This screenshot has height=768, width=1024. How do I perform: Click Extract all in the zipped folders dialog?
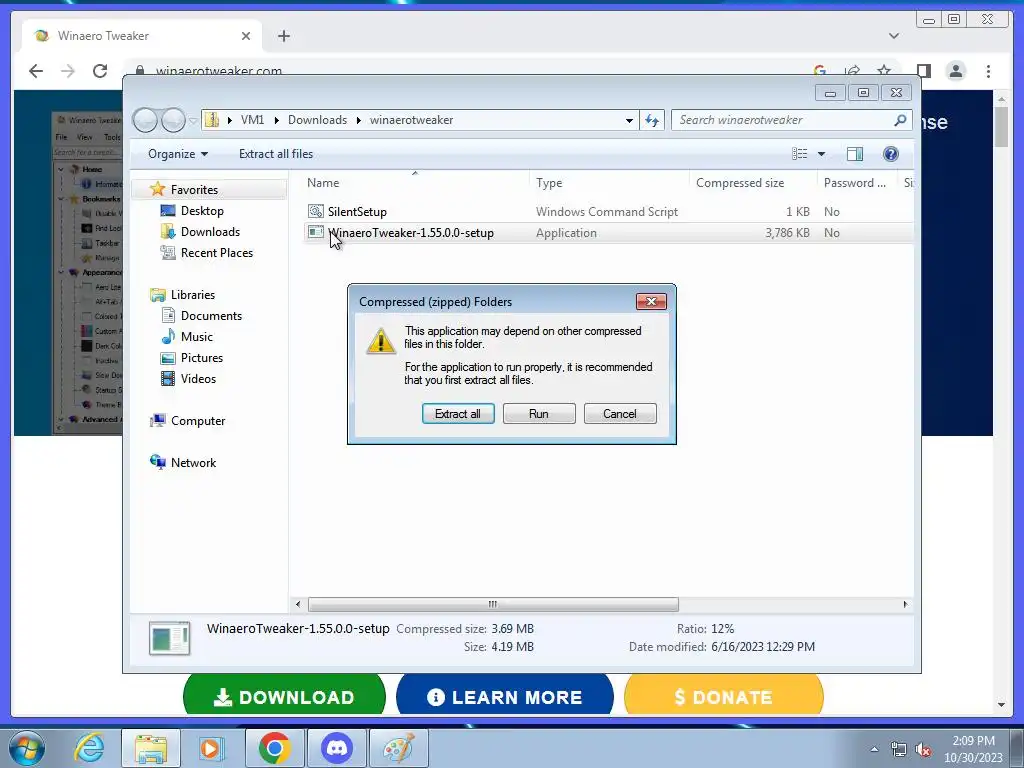458,414
